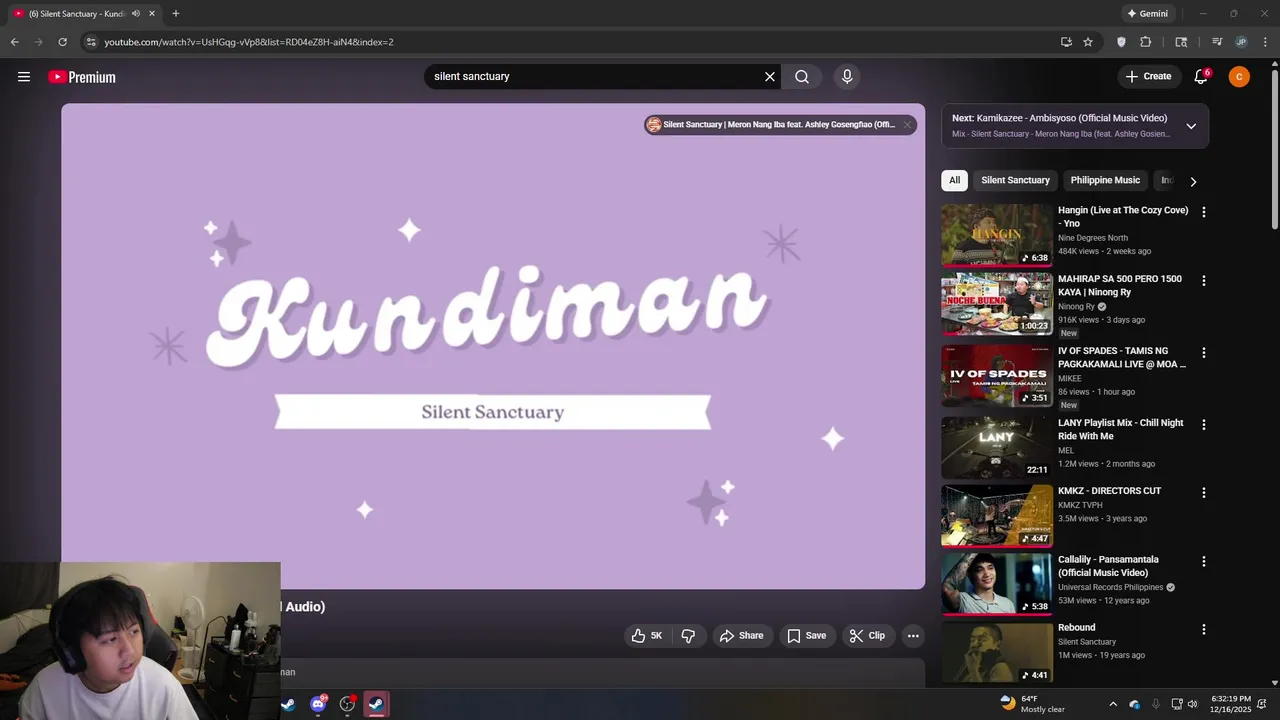Go to YouTube Premium home logo
This screenshot has height=720, width=1280.
(82, 77)
